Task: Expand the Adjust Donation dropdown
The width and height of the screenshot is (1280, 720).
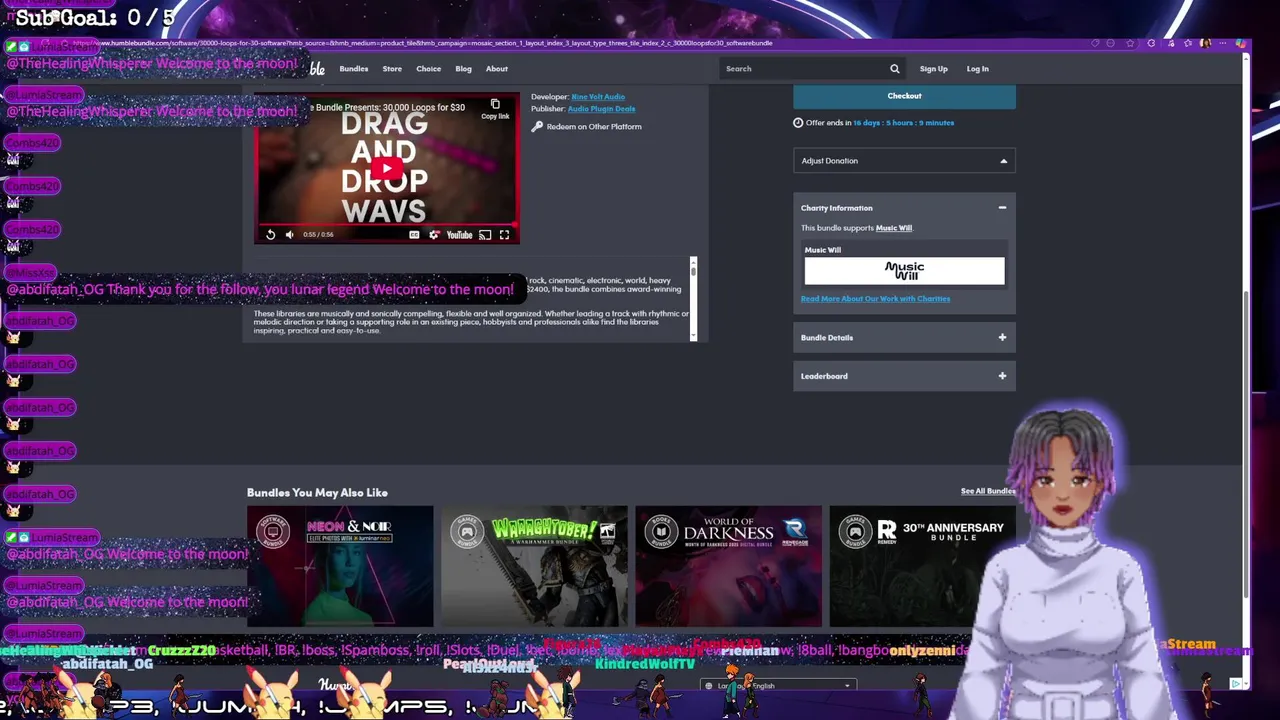Action: point(904,161)
